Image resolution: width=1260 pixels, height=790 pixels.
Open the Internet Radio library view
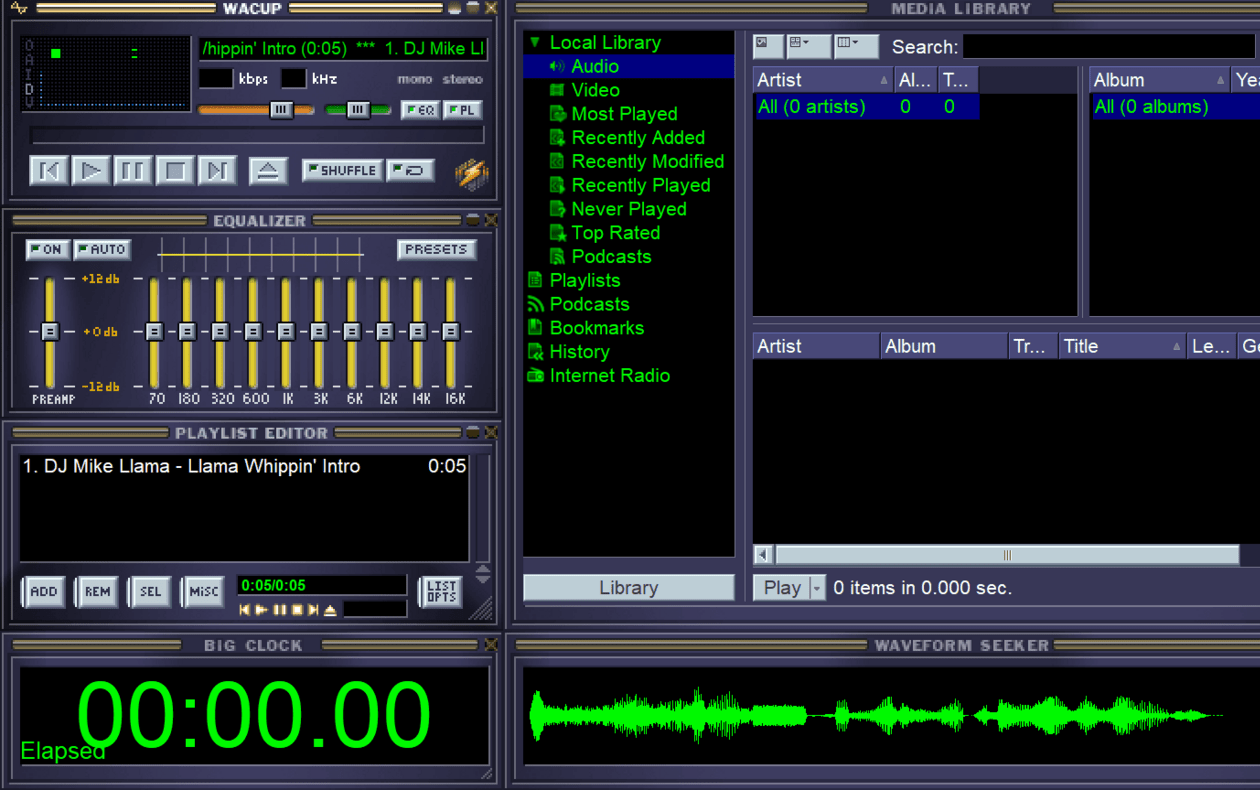[609, 376]
